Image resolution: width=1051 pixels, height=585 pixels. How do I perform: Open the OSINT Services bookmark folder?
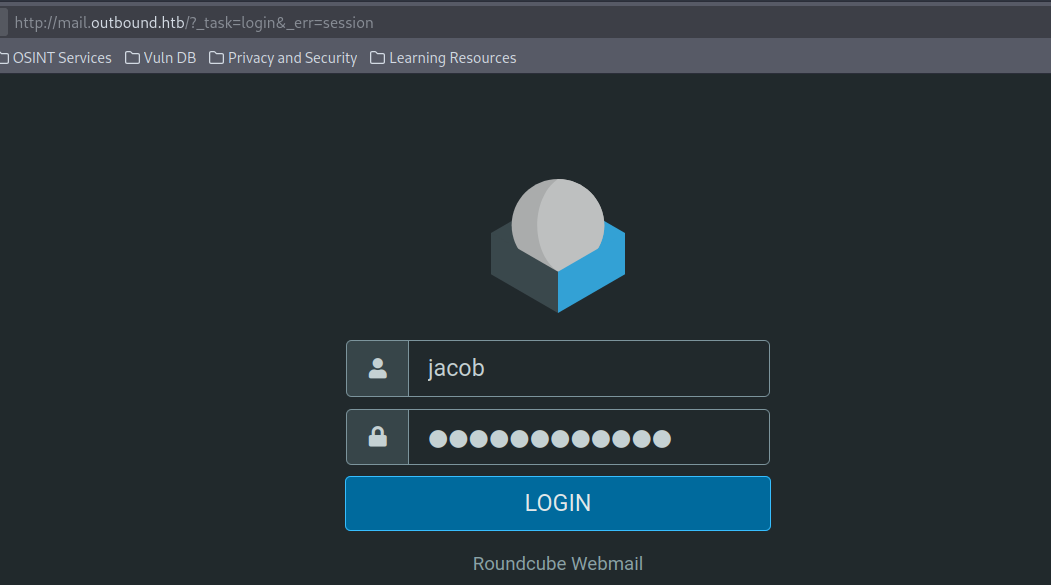60,58
